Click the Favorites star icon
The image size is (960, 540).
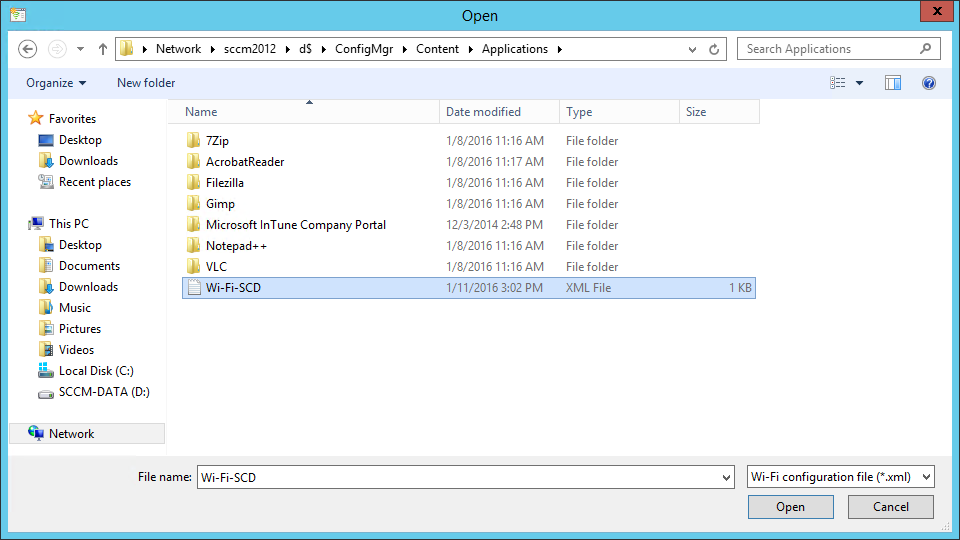[x=36, y=118]
